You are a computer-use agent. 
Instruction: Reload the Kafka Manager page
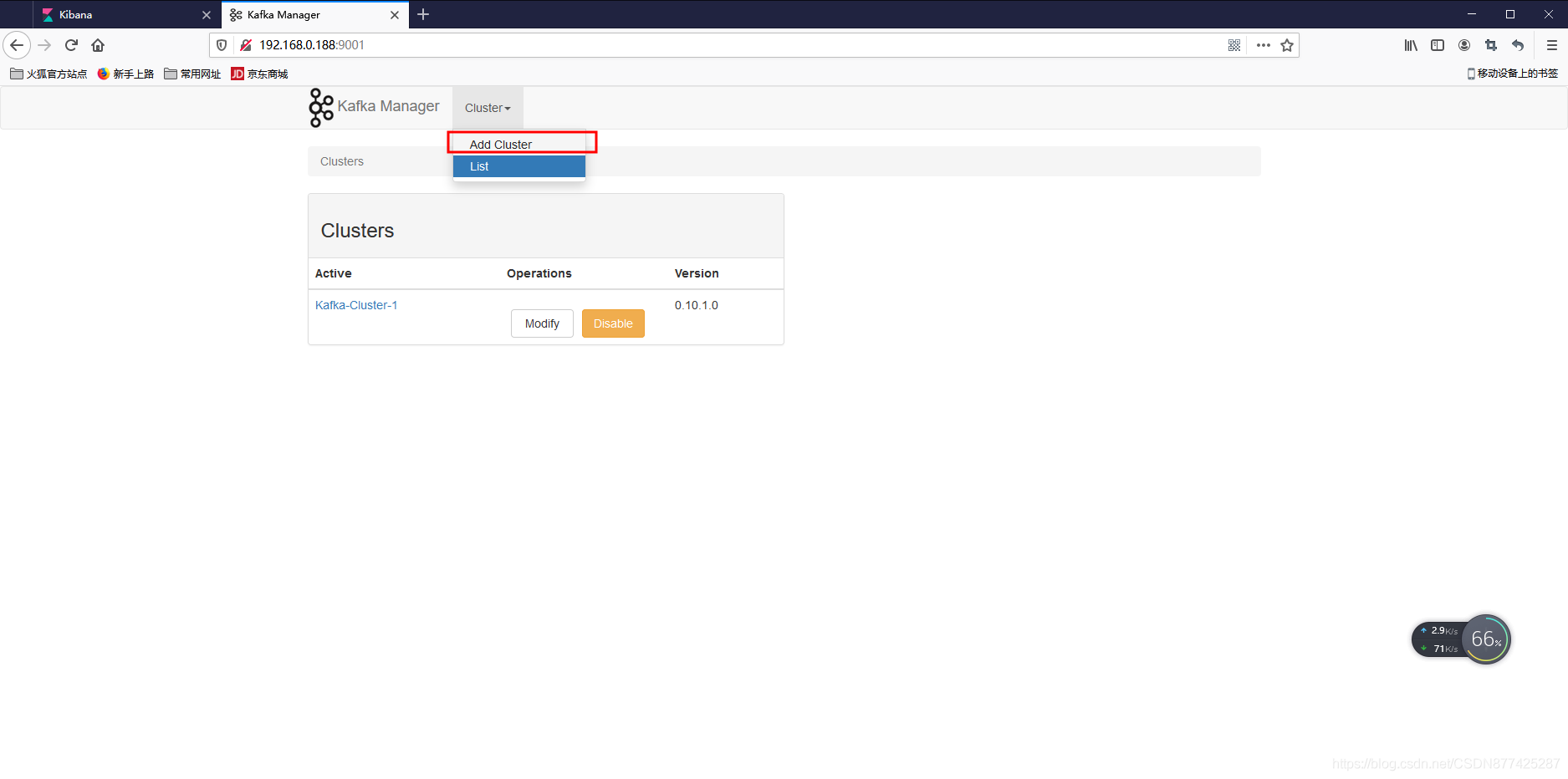click(71, 45)
